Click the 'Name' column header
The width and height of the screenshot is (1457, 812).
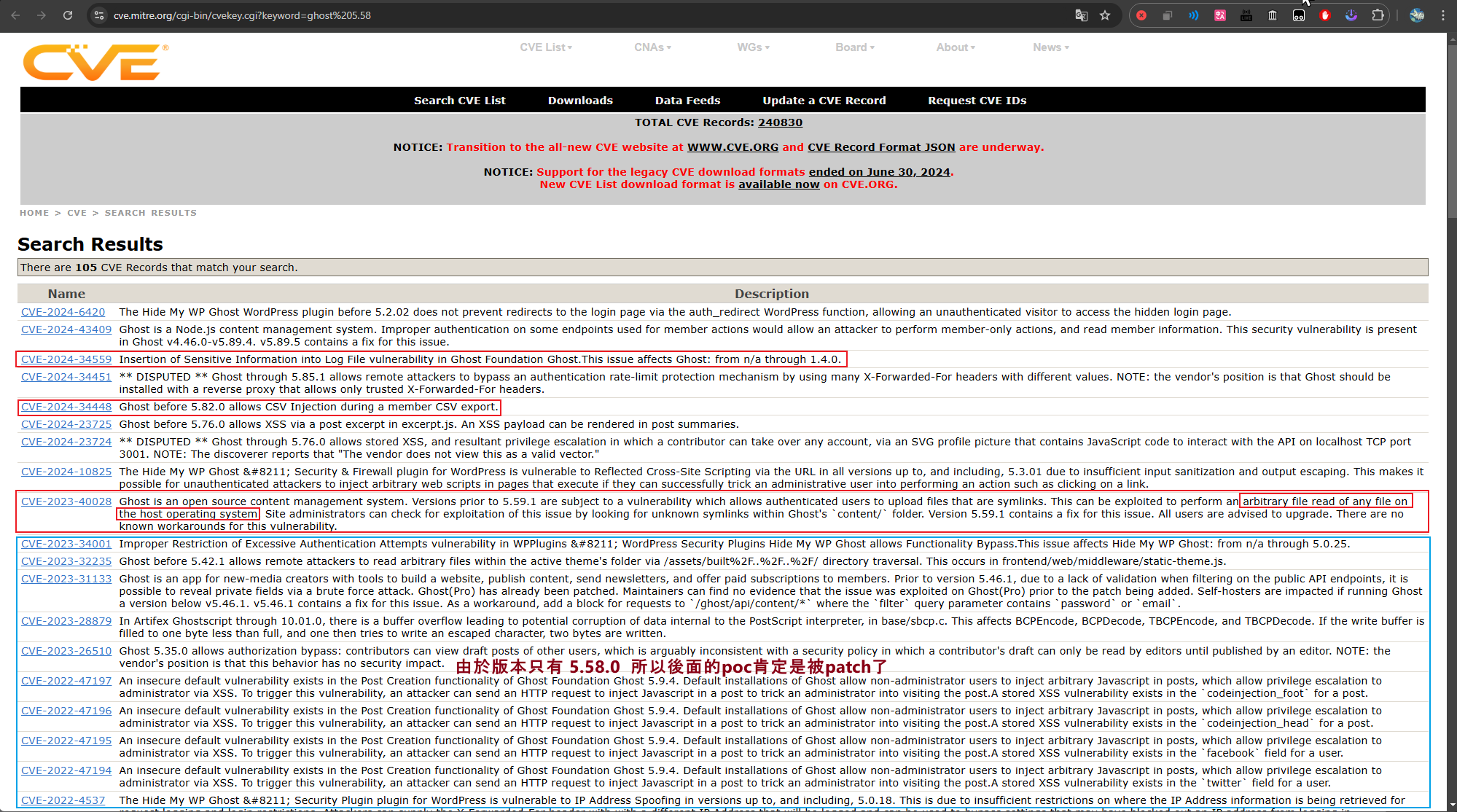pyautogui.click(x=66, y=294)
